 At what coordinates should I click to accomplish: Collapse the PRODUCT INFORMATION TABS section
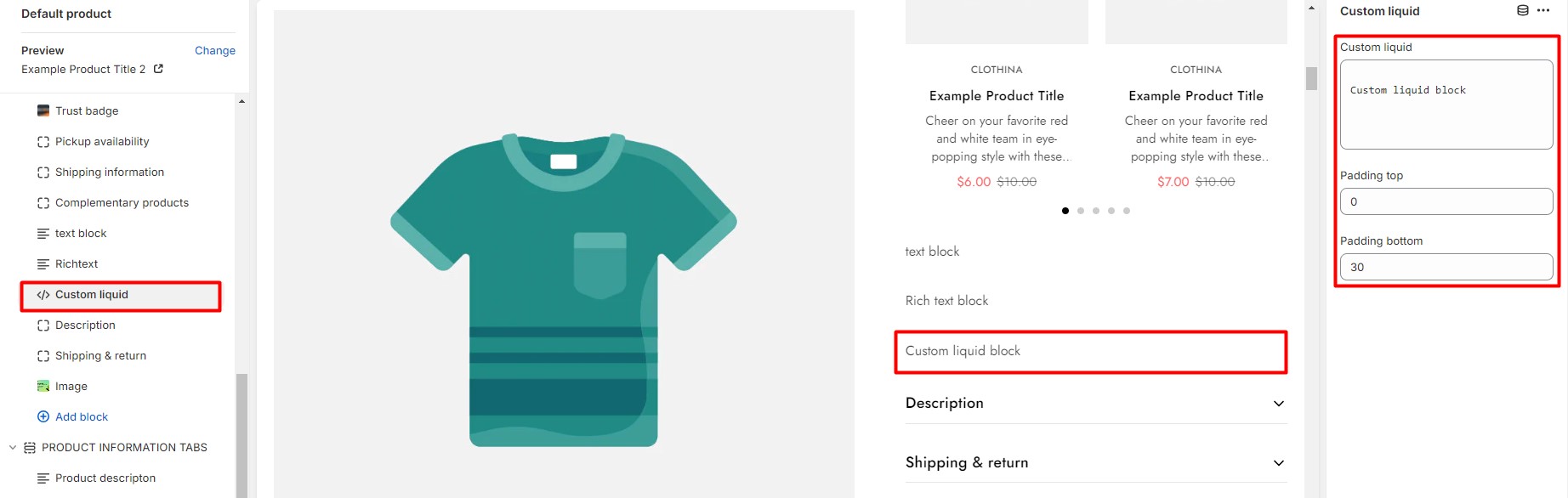coord(13,448)
